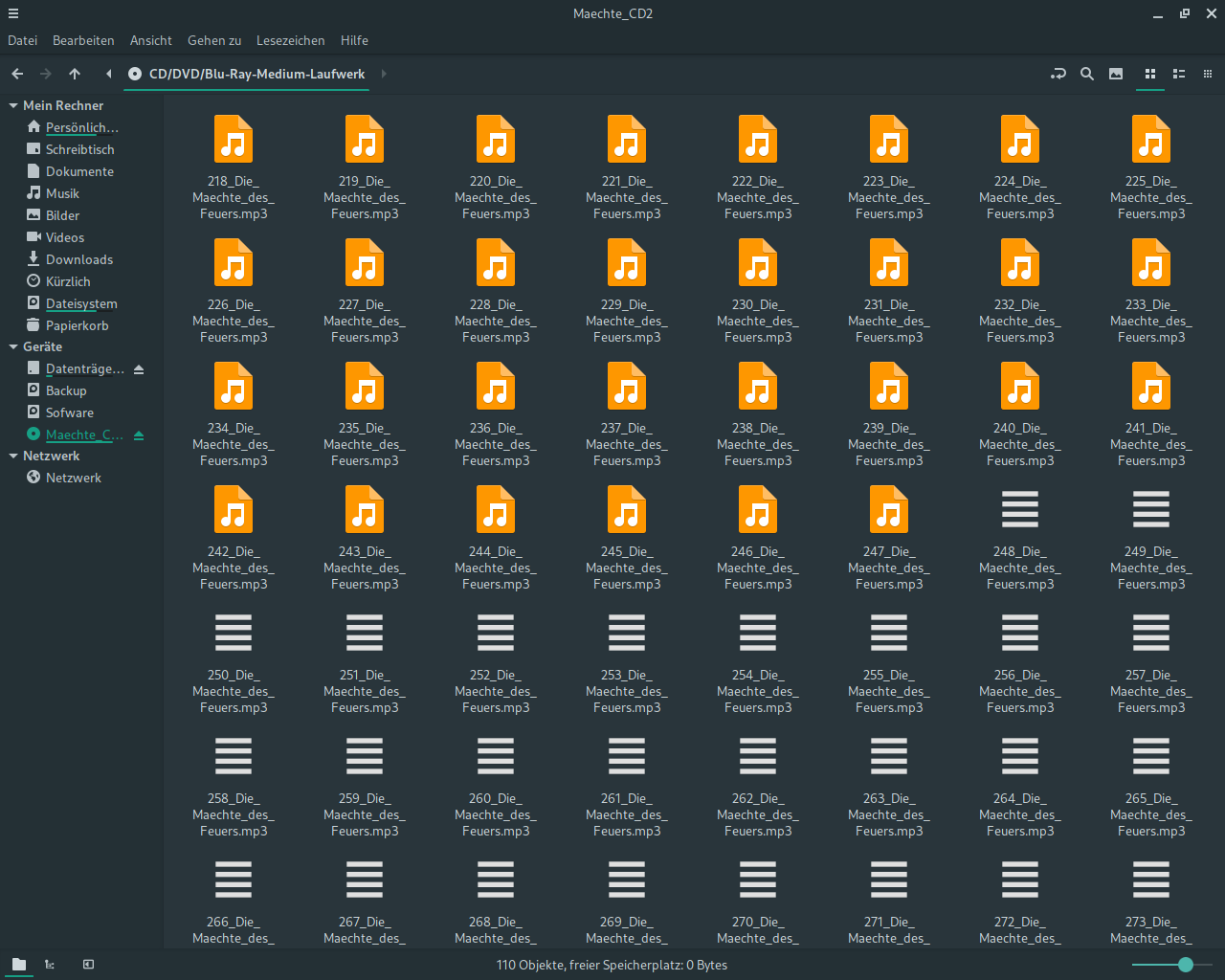Collapse the Netzwerk section
This screenshot has width=1225, height=980.
12,456
